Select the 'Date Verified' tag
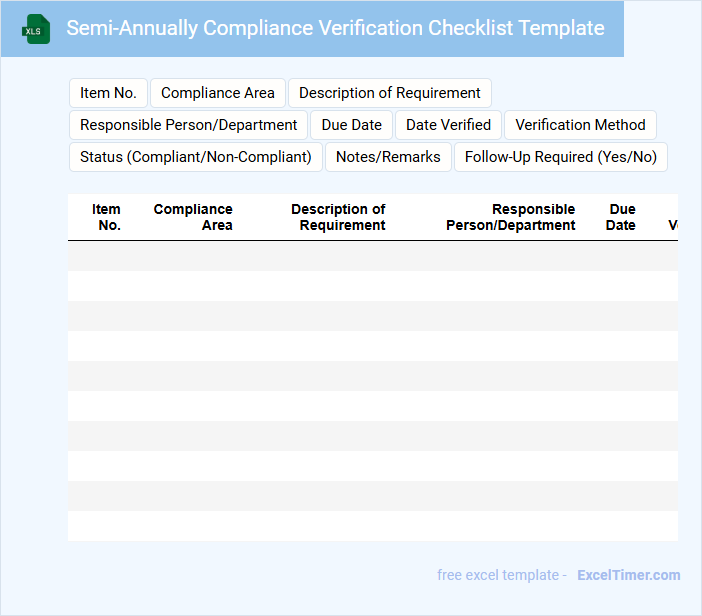The image size is (702, 616). pos(448,125)
